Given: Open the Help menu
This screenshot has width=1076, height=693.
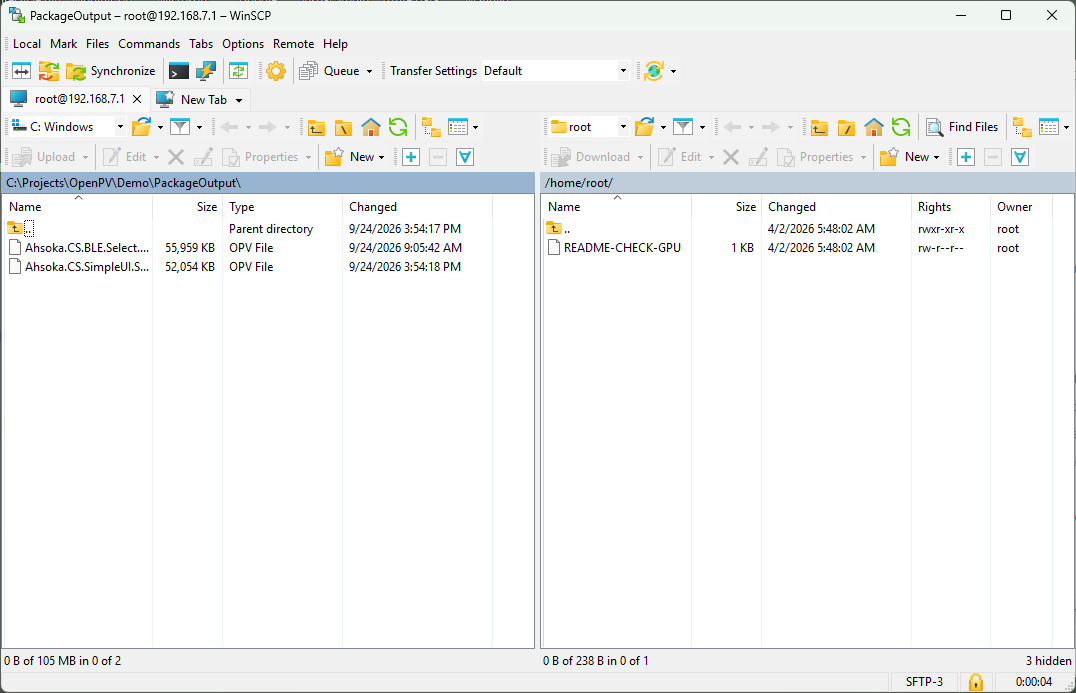Looking at the screenshot, I should 336,44.
